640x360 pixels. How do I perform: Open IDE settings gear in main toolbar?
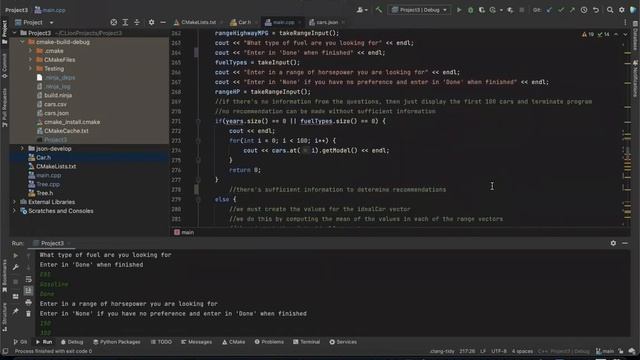tap(622, 10)
